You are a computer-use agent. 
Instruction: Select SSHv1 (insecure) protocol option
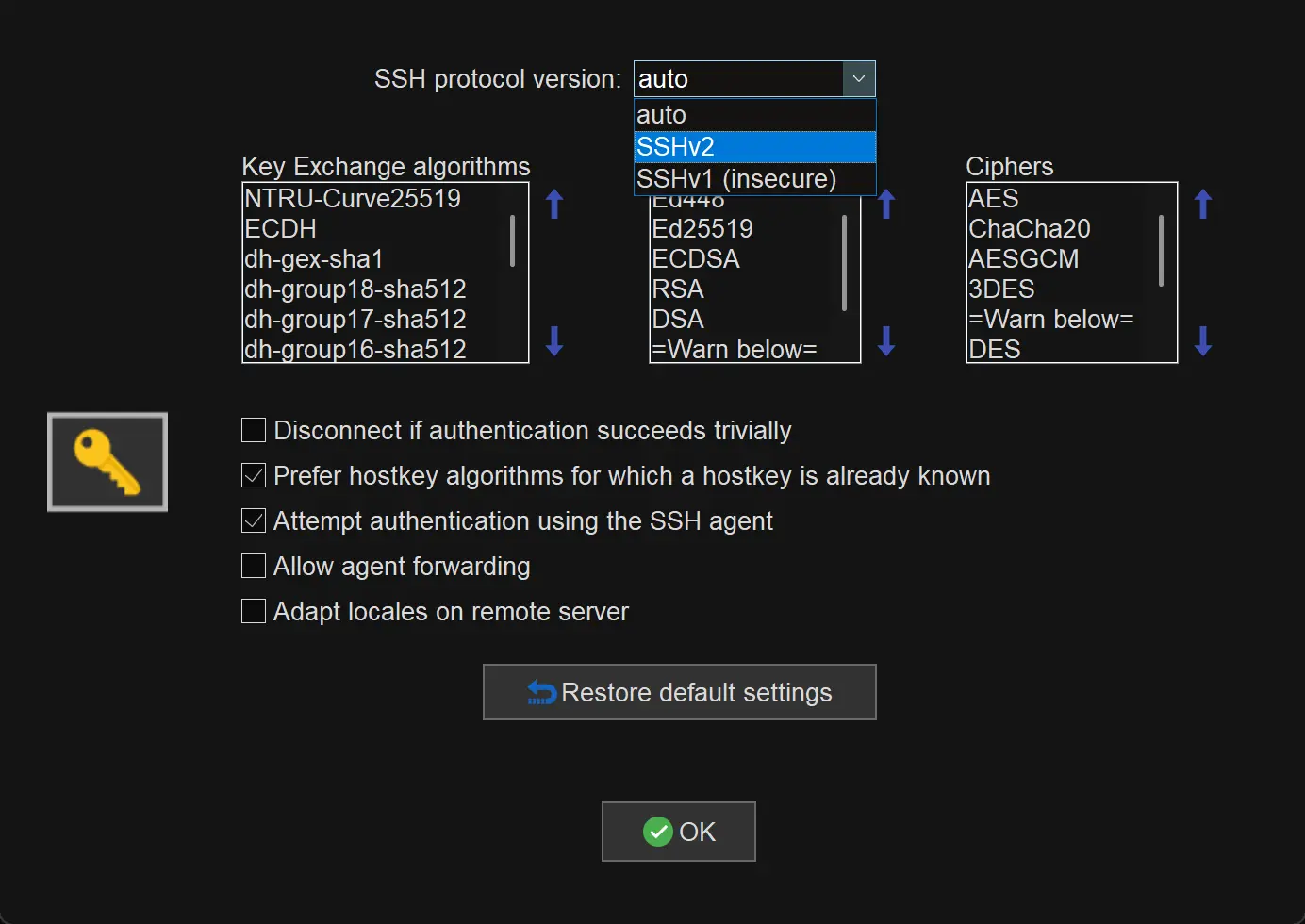754,179
